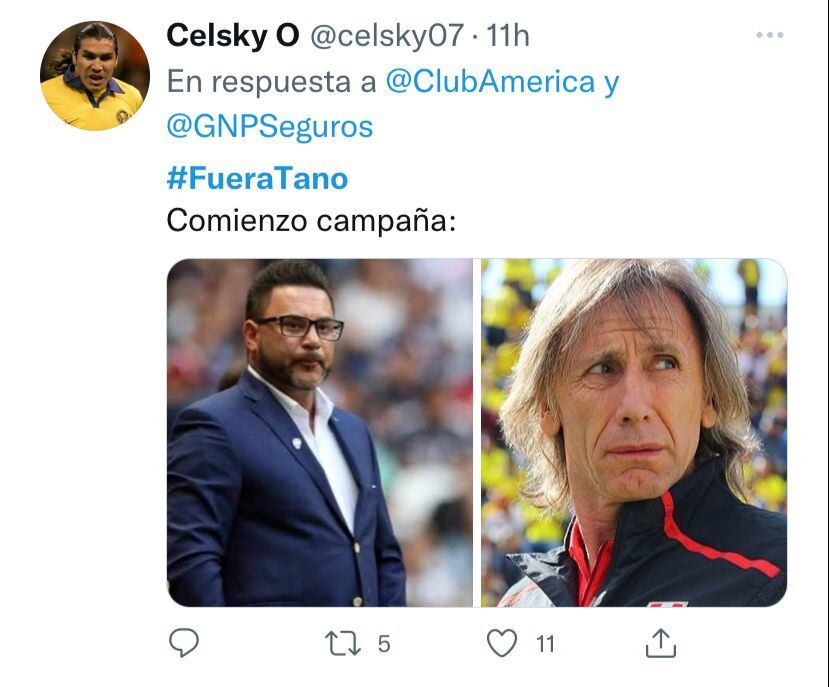The height and width of the screenshot is (687, 829).
Task: Click the like count of 11
Action: [544, 644]
